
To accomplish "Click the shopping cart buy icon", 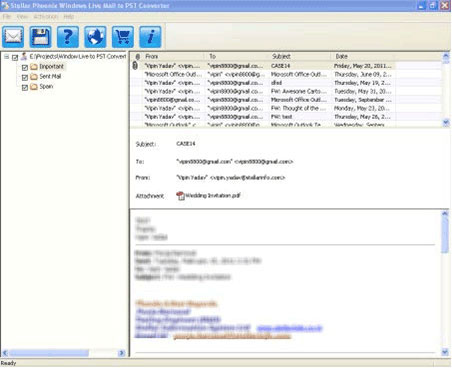I will click(123, 36).
